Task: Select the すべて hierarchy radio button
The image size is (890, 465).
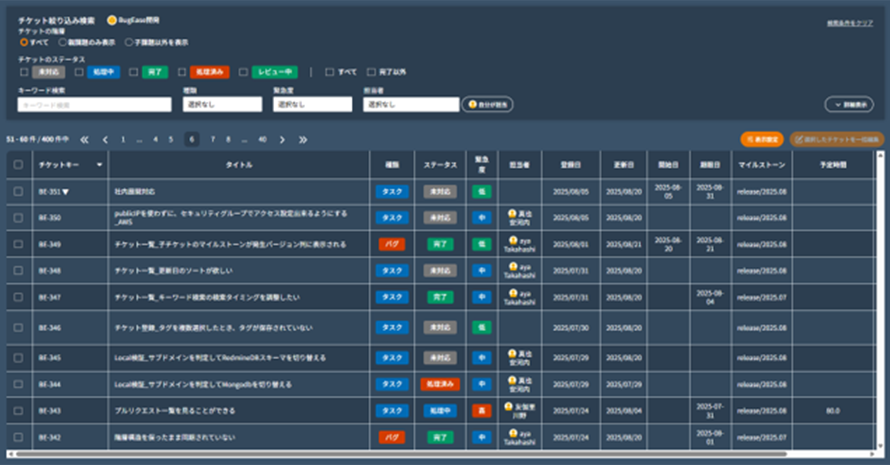Action: click(24, 43)
